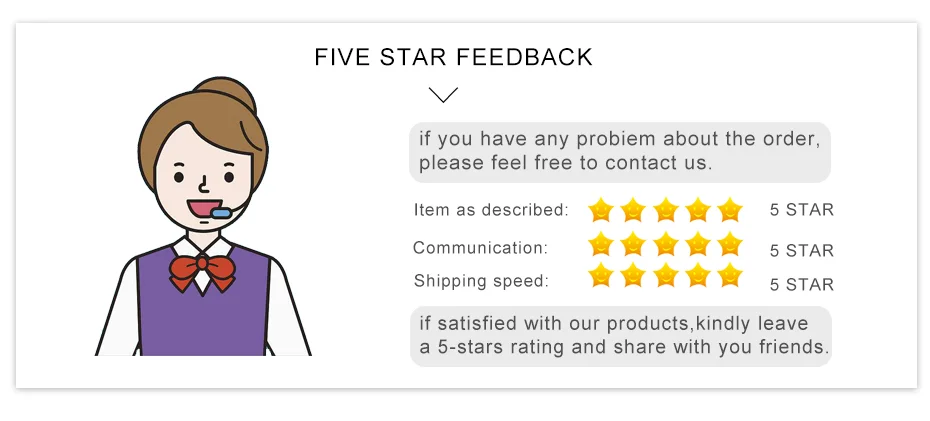This screenshot has width=930, height=421.
Task: Click the FIVE STAR FEEDBACK heading
Action: [x=453, y=57]
